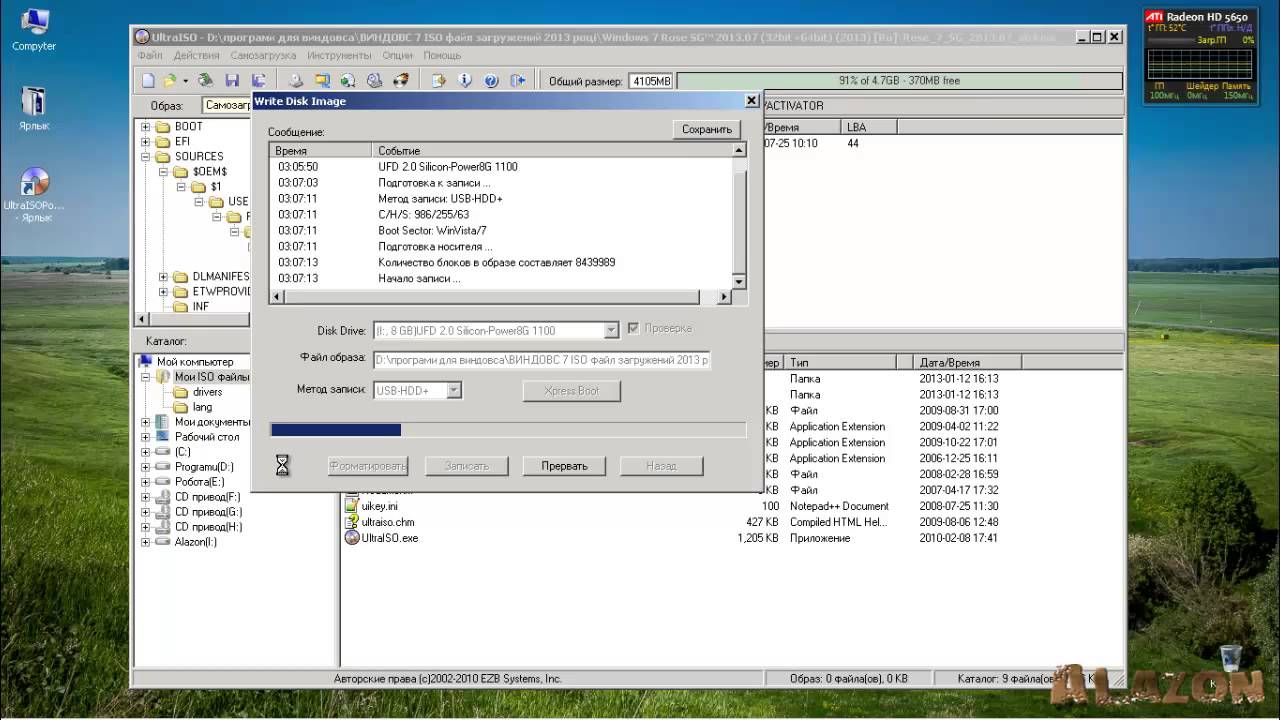Open the Опции menu
The height and width of the screenshot is (720, 1280).
click(397, 56)
